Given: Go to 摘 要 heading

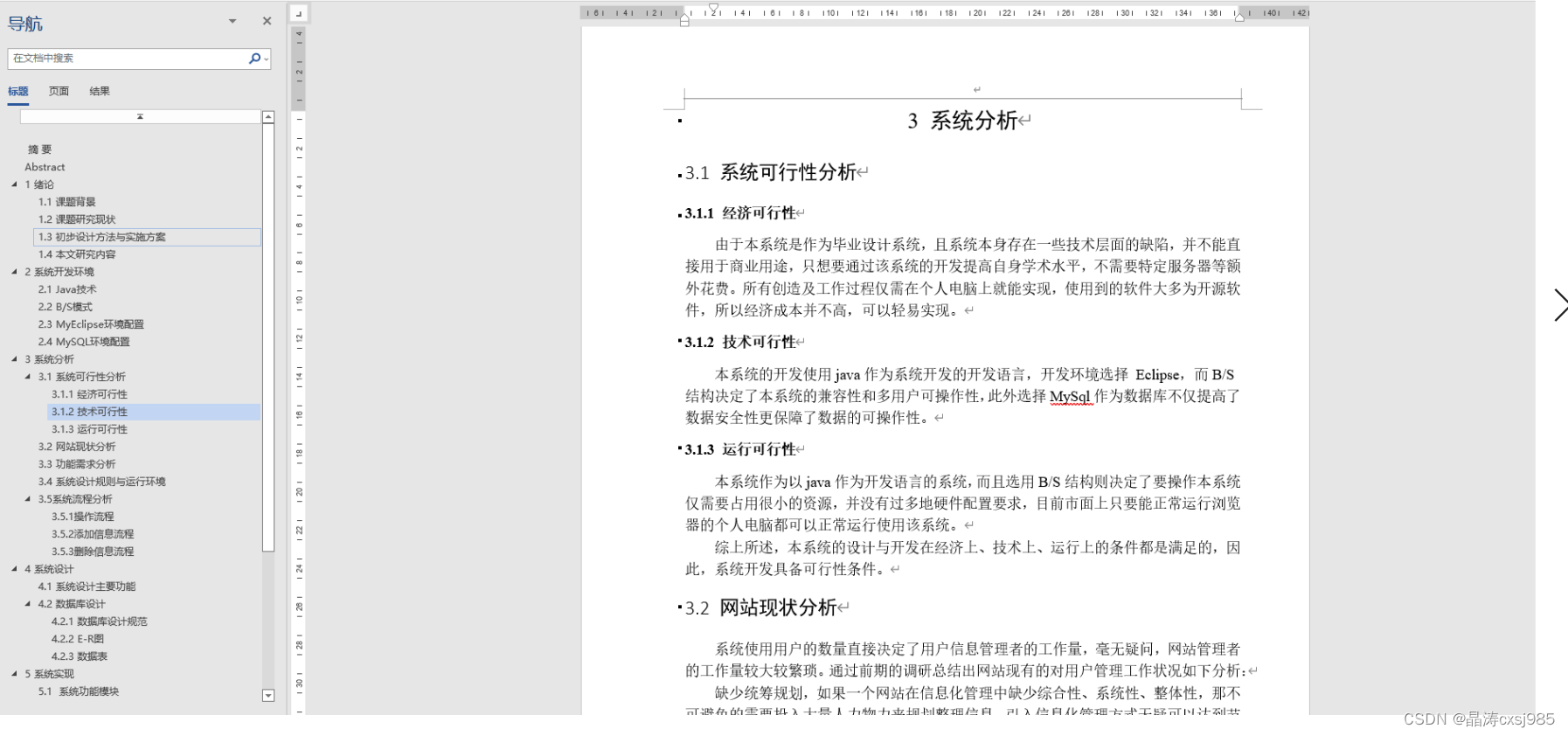Looking at the screenshot, I should (x=39, y=149).
